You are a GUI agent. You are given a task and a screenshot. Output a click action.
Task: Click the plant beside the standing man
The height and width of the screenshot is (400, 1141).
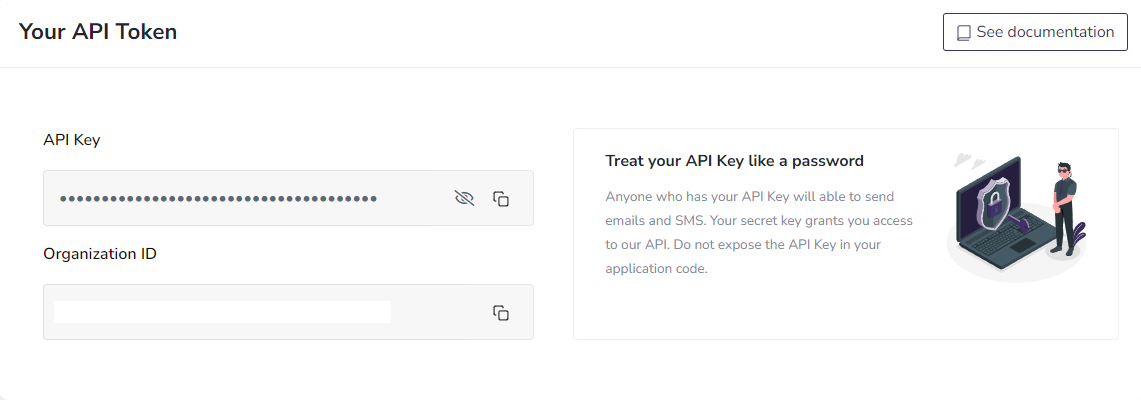pos(1081,235)
